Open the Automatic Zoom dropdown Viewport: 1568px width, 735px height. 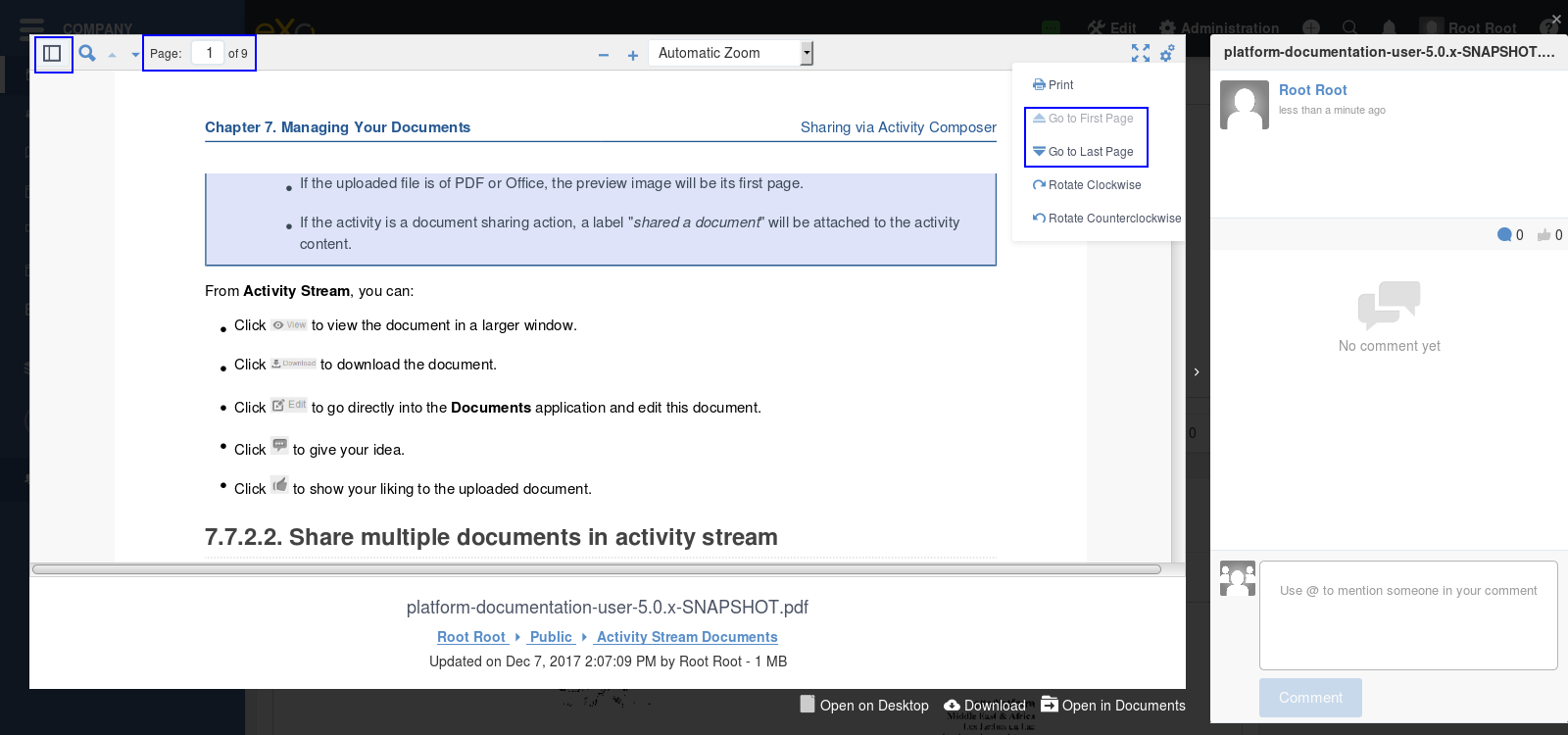tap(731, 53)
